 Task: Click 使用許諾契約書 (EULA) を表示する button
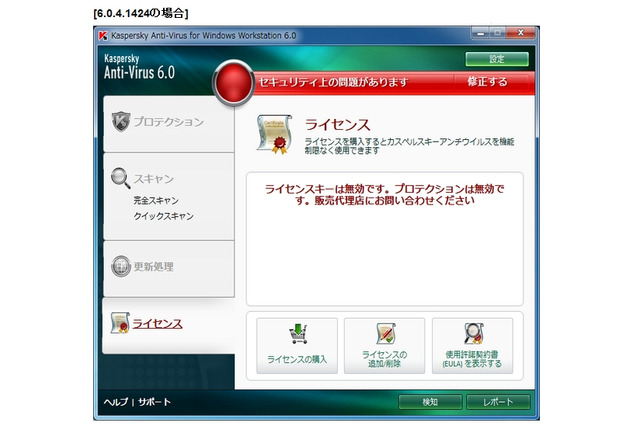(x=472, y=346)
